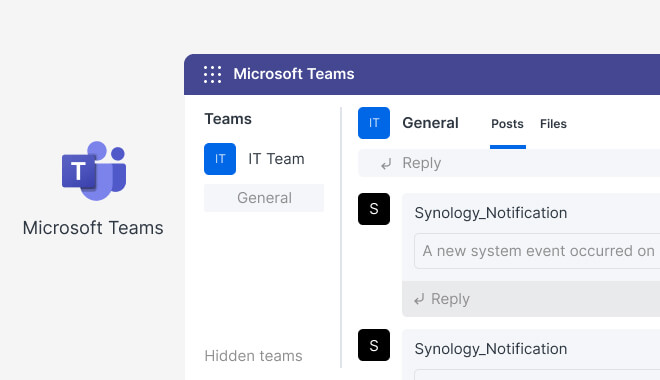Click the Microsoft Teams caption under logo
Screen dimensions: 660x380
tap(93, 228)
